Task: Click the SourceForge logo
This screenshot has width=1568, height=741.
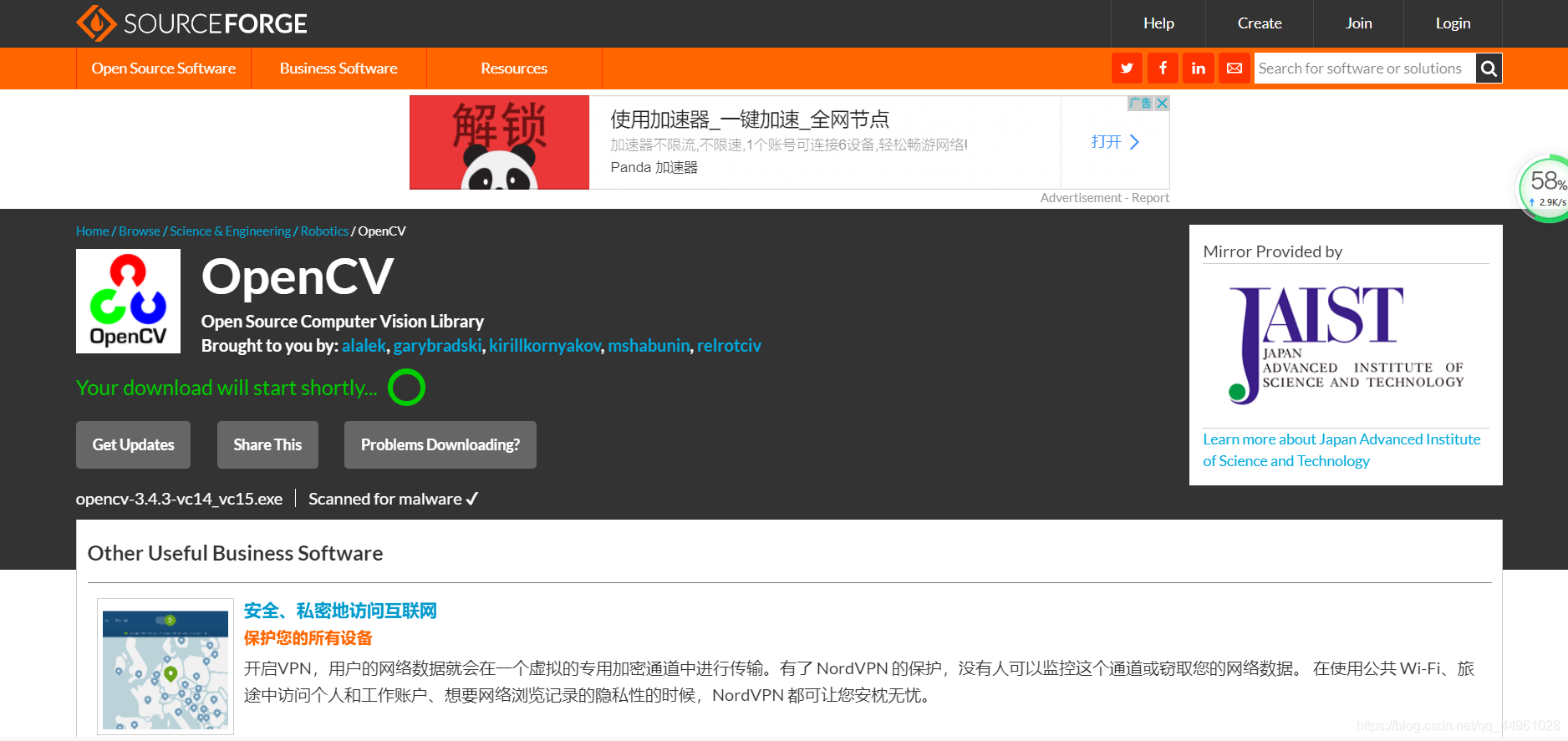Action: click(191, 23)
